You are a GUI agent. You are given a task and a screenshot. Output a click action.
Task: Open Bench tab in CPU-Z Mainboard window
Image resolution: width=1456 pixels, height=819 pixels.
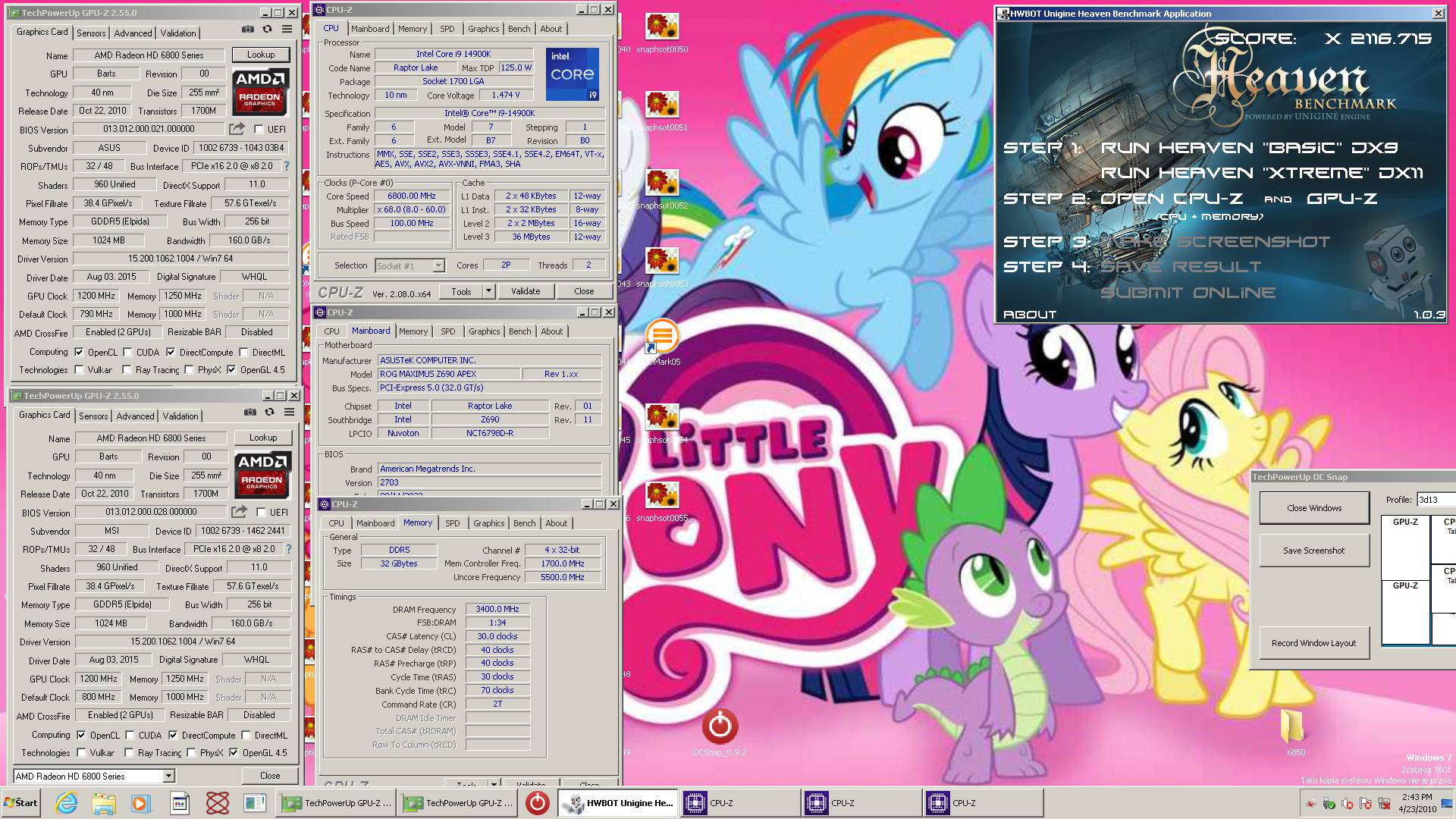click(x=519, y=331)
